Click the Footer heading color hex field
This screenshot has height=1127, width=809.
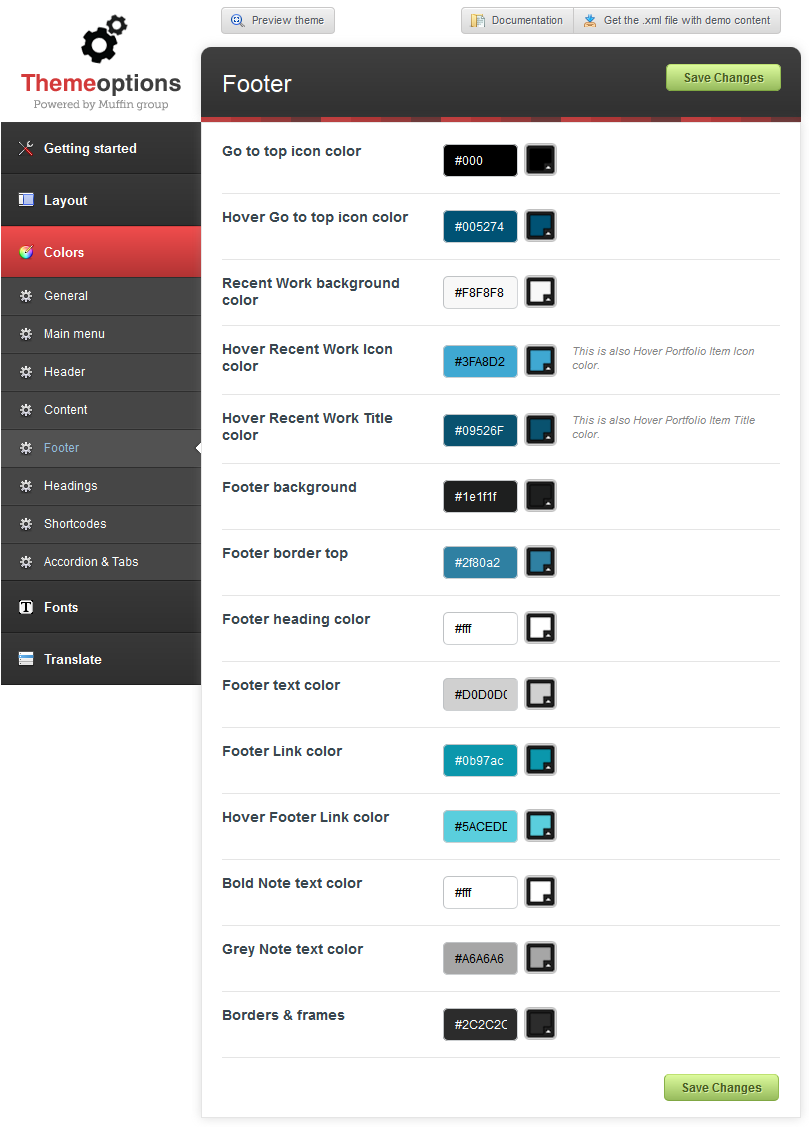[480, 628]
